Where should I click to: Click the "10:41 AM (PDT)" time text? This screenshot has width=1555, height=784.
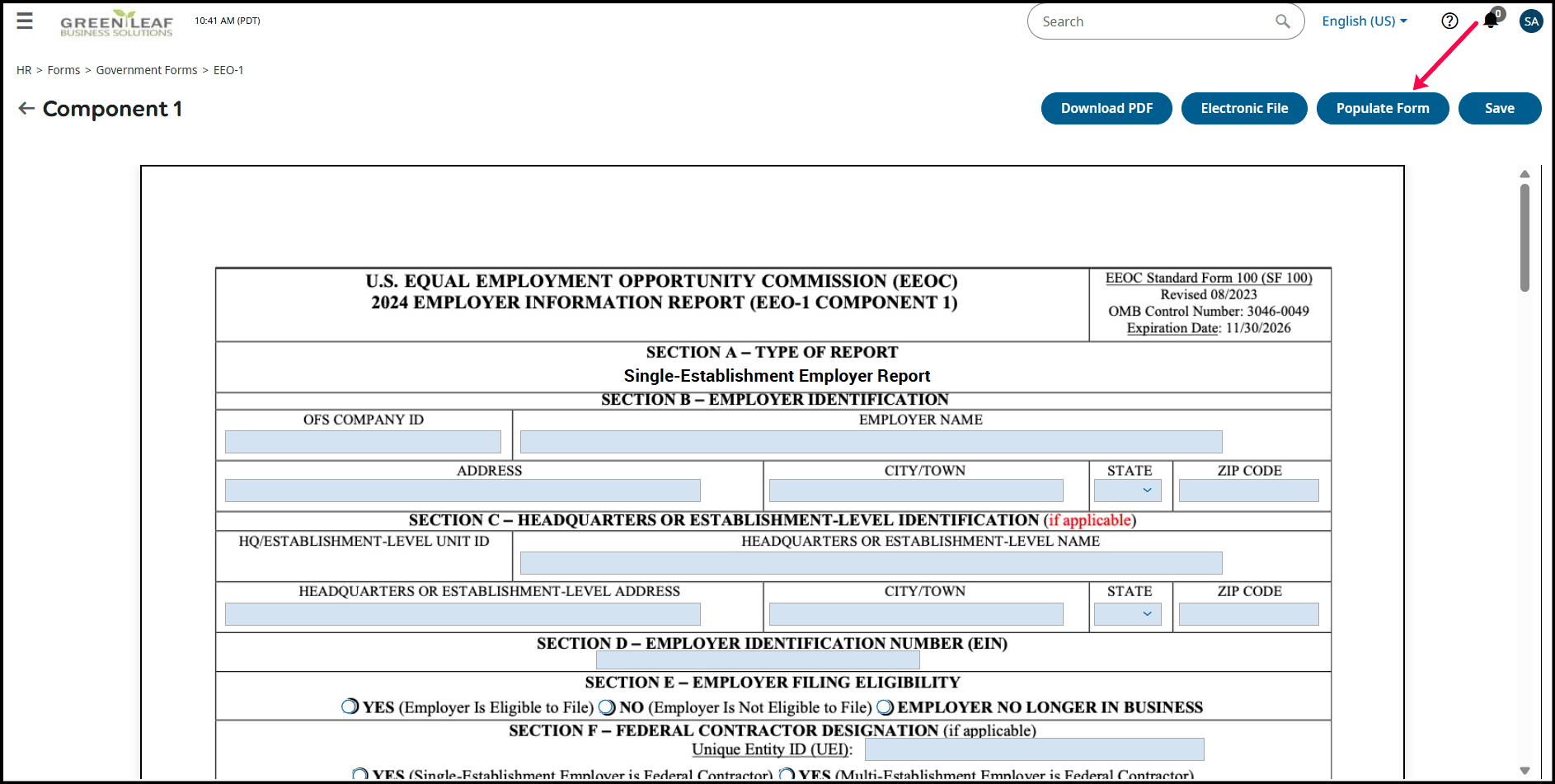click(228, 21)
